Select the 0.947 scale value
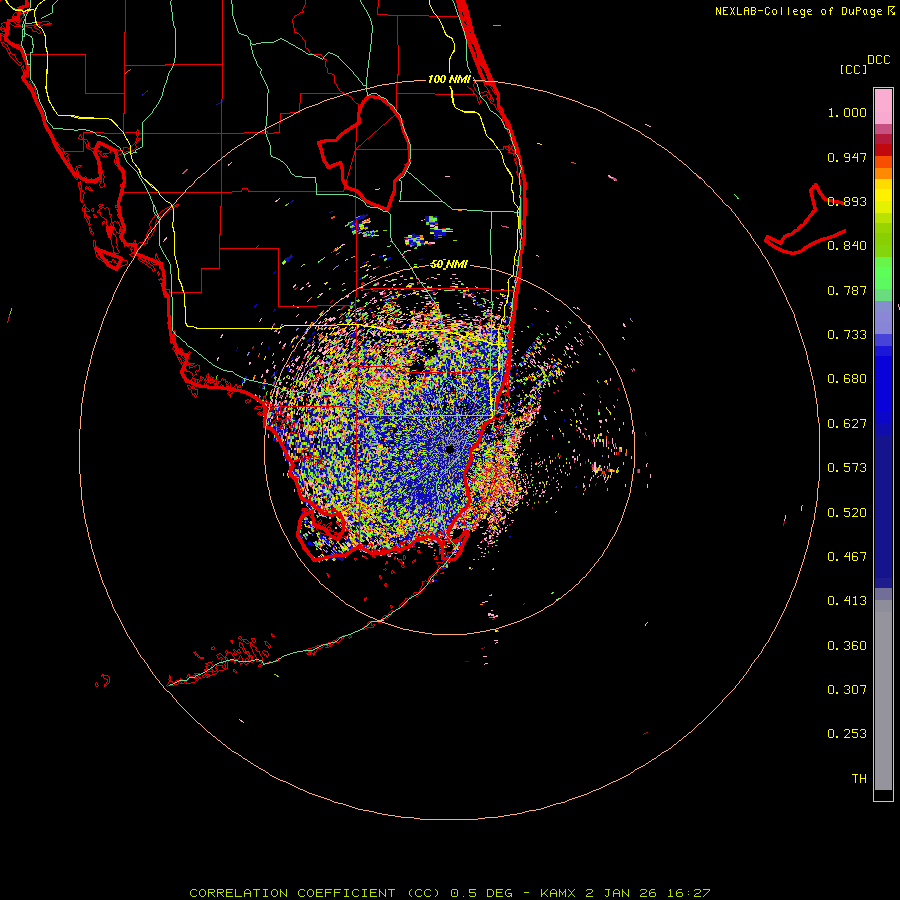The image size is (900, 900). pos(847,157)
